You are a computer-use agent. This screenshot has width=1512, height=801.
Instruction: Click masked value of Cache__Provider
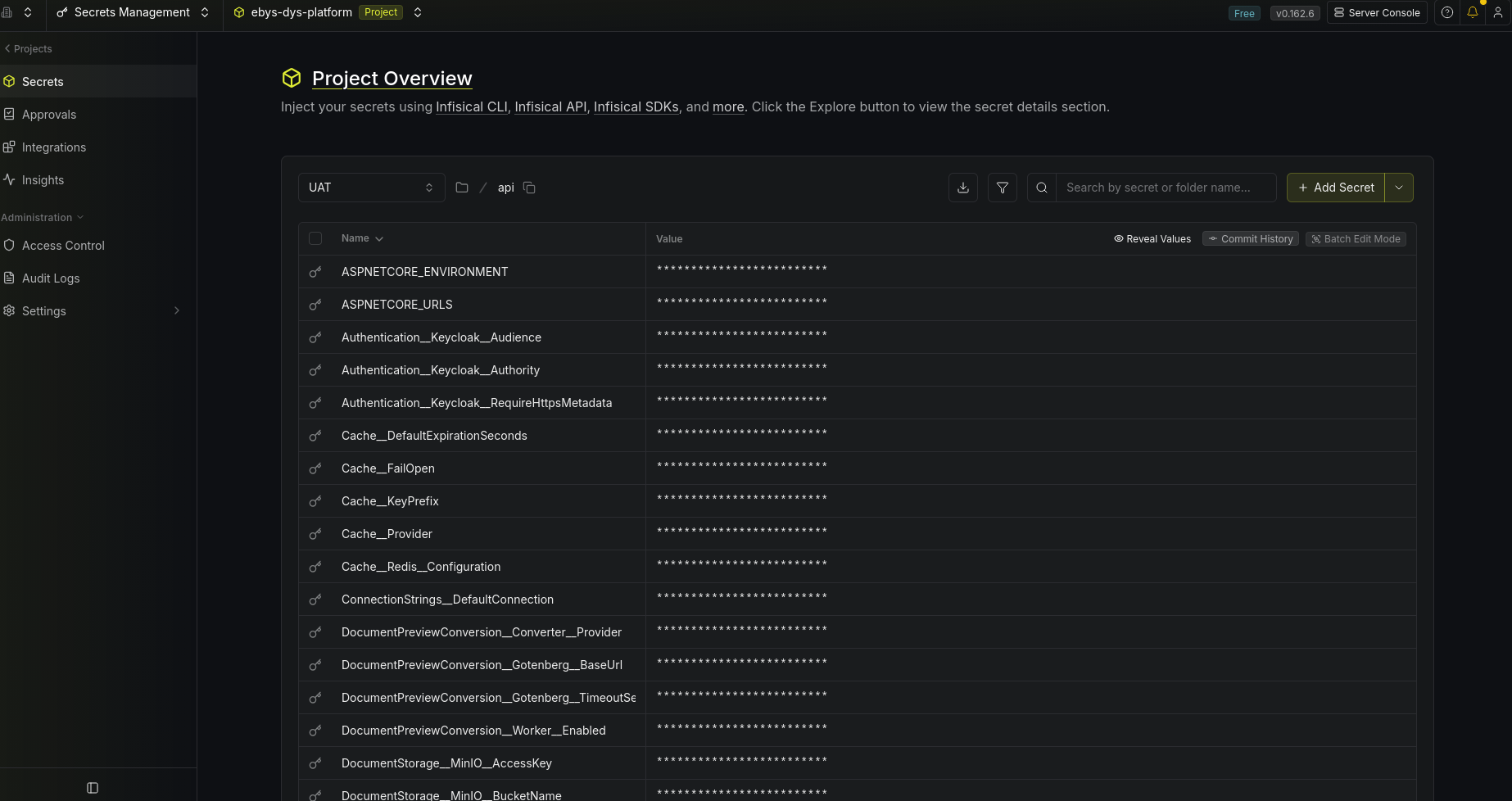tap(742, 532)
